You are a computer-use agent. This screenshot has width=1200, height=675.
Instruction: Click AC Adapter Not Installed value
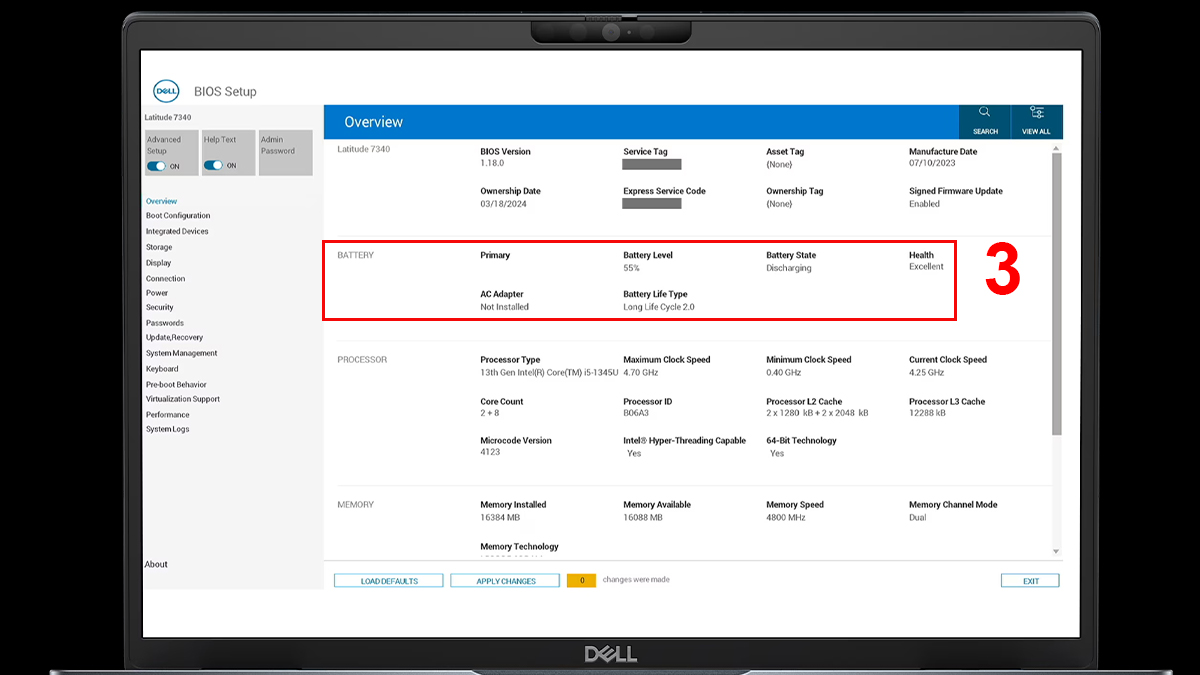pos(504,307)
